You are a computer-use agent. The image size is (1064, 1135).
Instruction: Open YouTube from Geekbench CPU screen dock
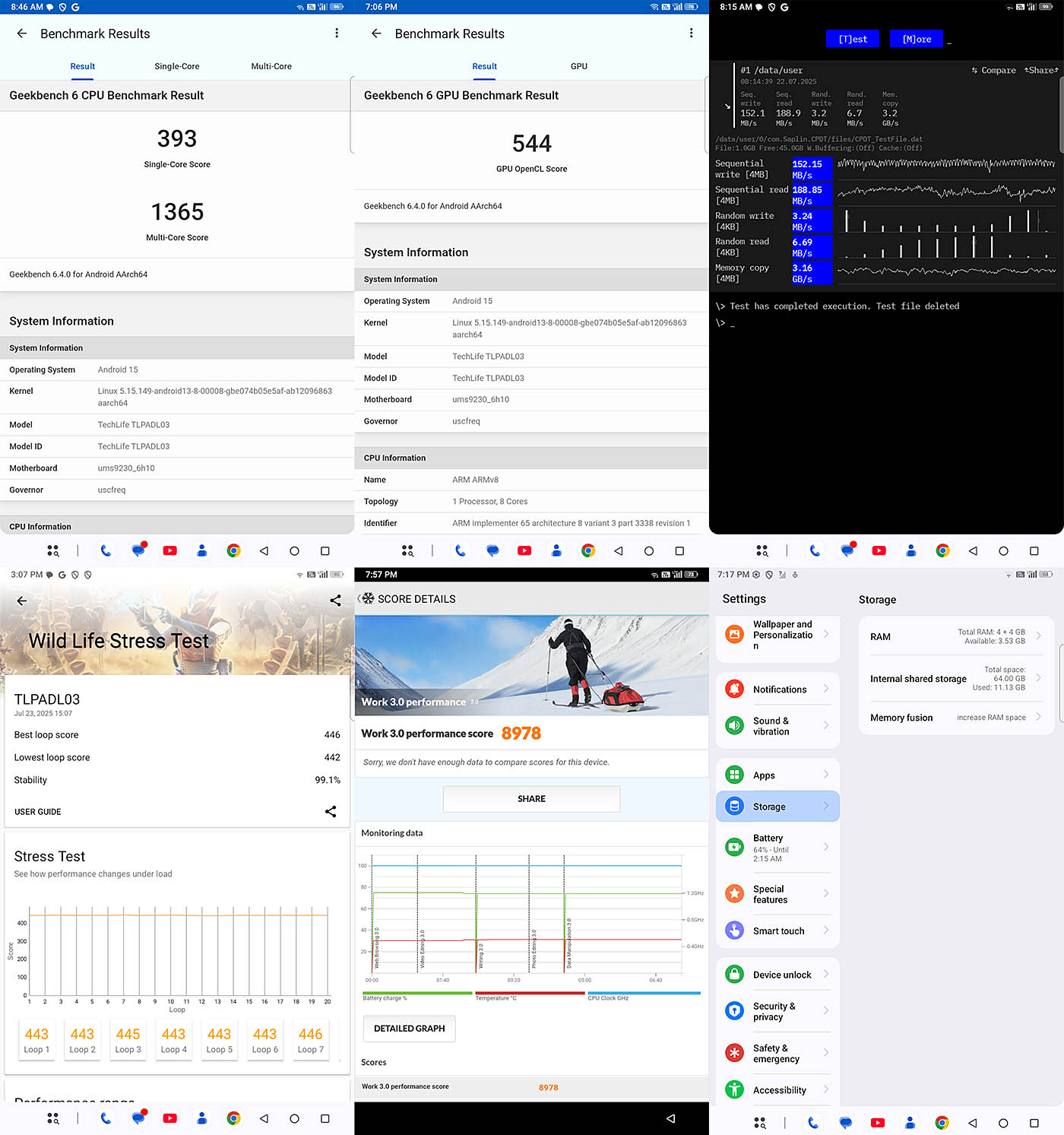click(170, 550)
